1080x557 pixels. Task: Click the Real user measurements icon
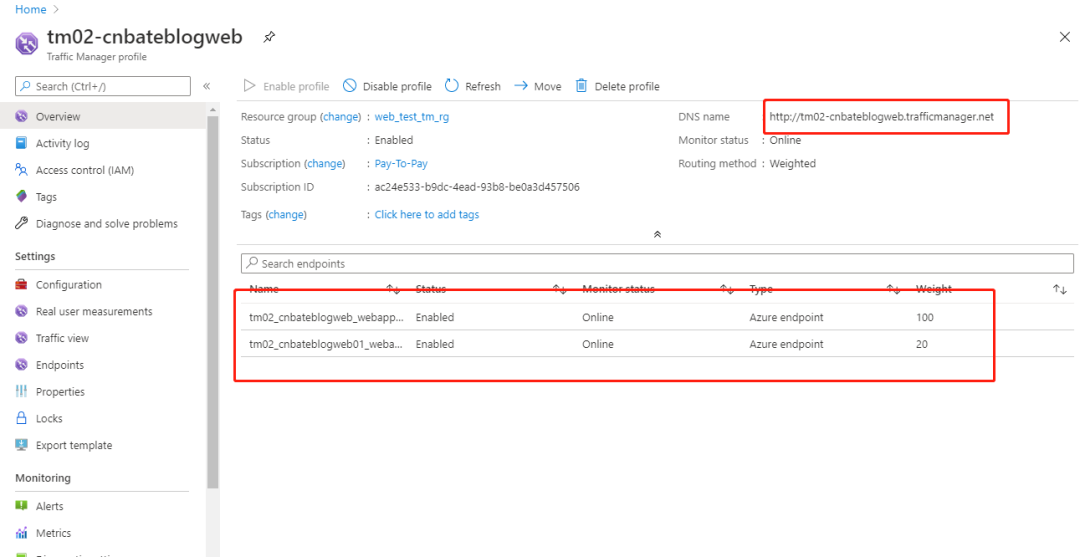[x=21, y=311]
